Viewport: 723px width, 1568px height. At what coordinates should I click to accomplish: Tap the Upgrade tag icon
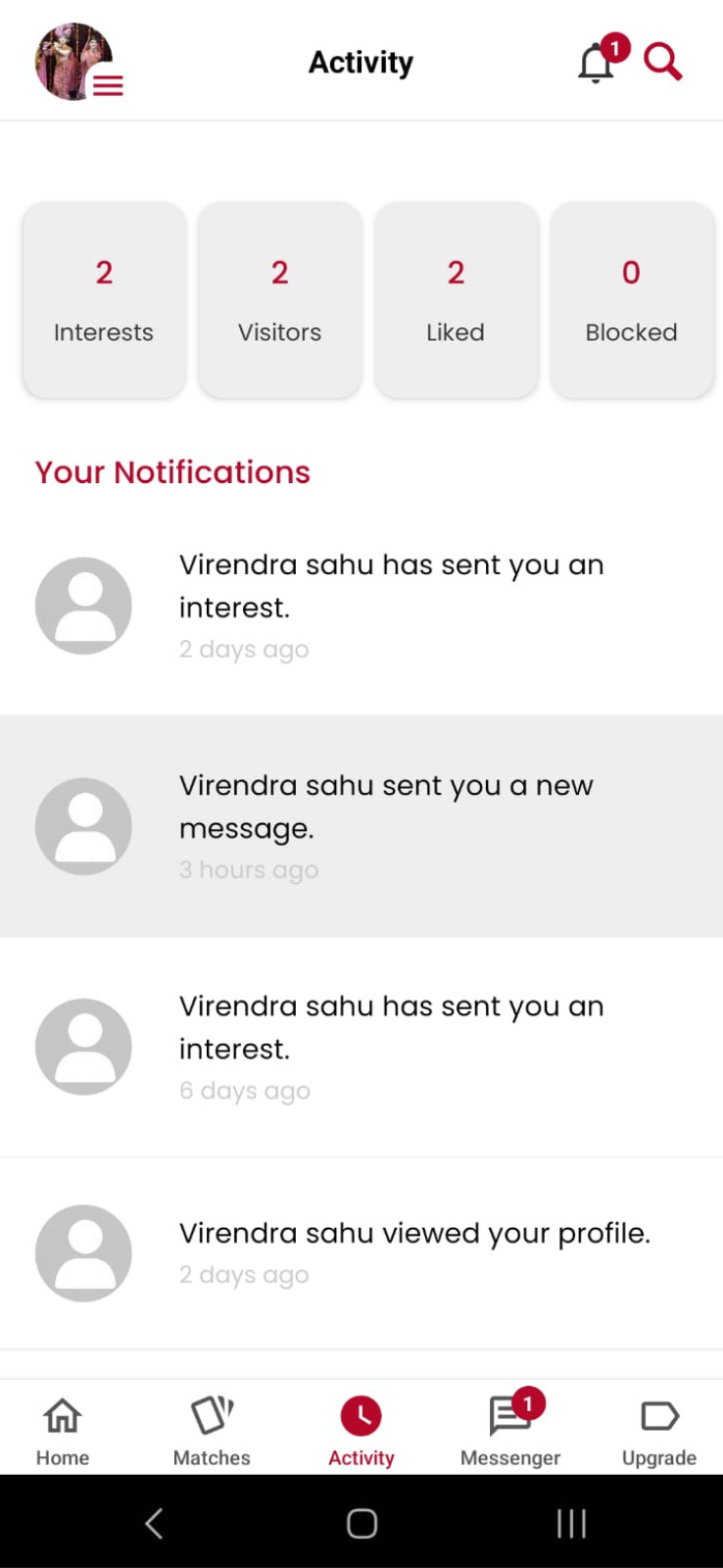[x=659, y=1417]
